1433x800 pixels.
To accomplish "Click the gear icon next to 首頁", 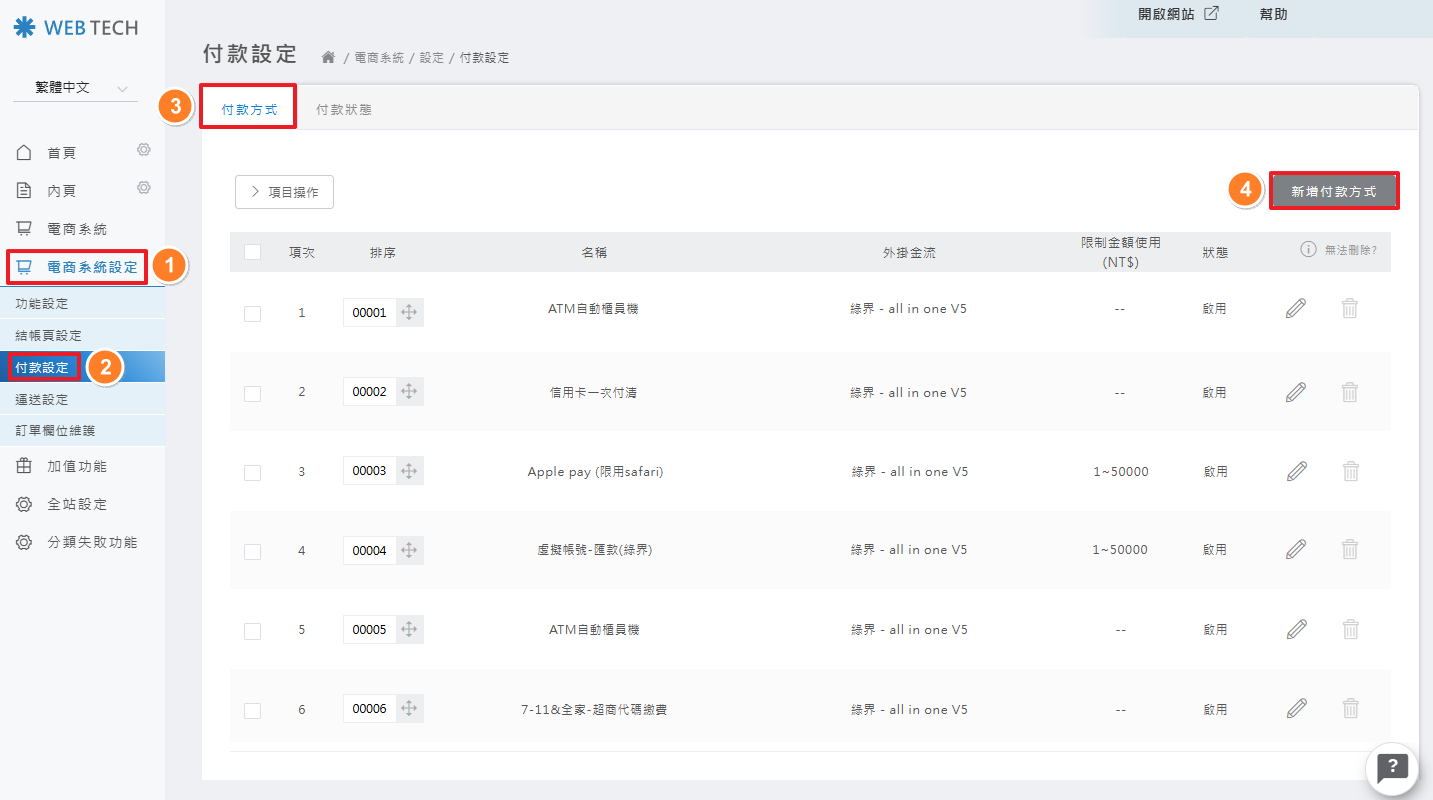I will point(144,150).
